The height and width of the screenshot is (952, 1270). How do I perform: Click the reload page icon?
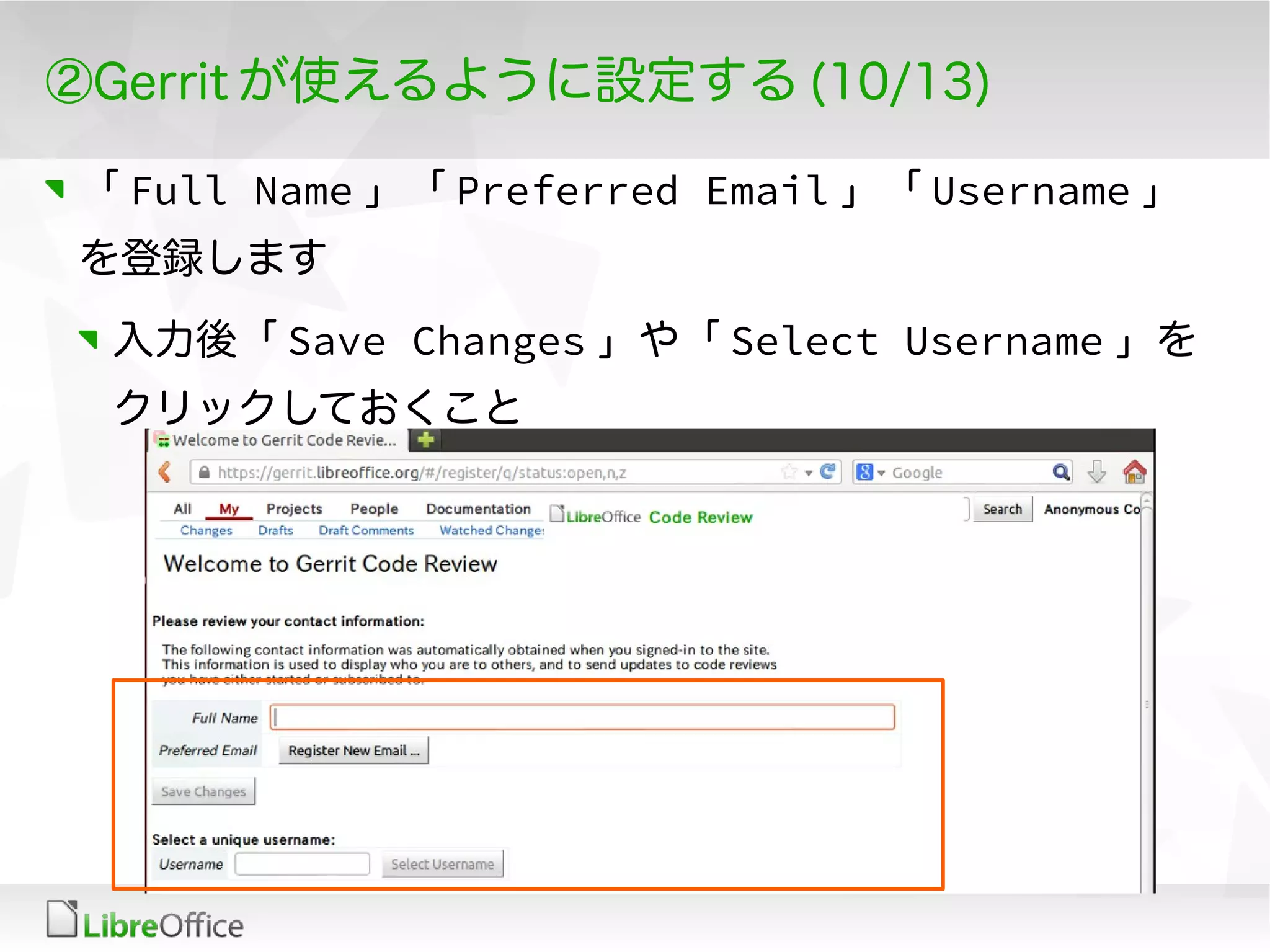(x=827, y=472)
